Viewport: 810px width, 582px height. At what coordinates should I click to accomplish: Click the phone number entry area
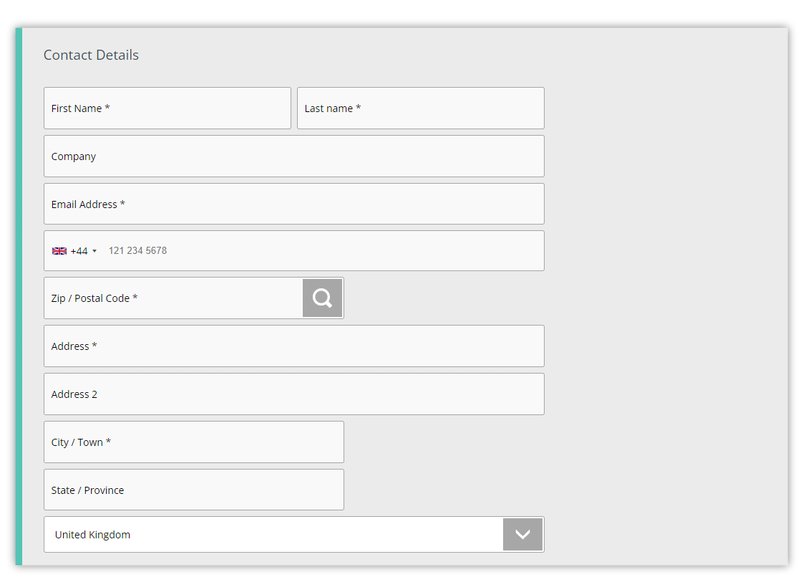200,250
